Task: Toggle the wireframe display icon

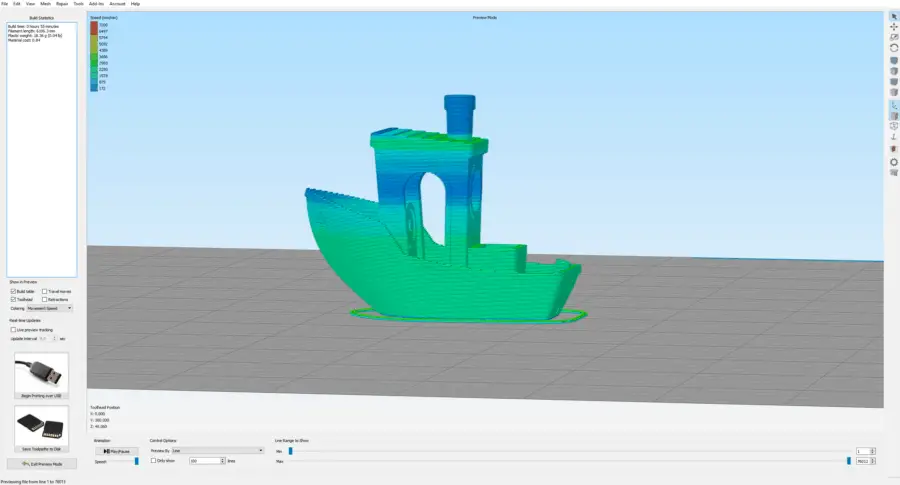Action: click(894, 126)
